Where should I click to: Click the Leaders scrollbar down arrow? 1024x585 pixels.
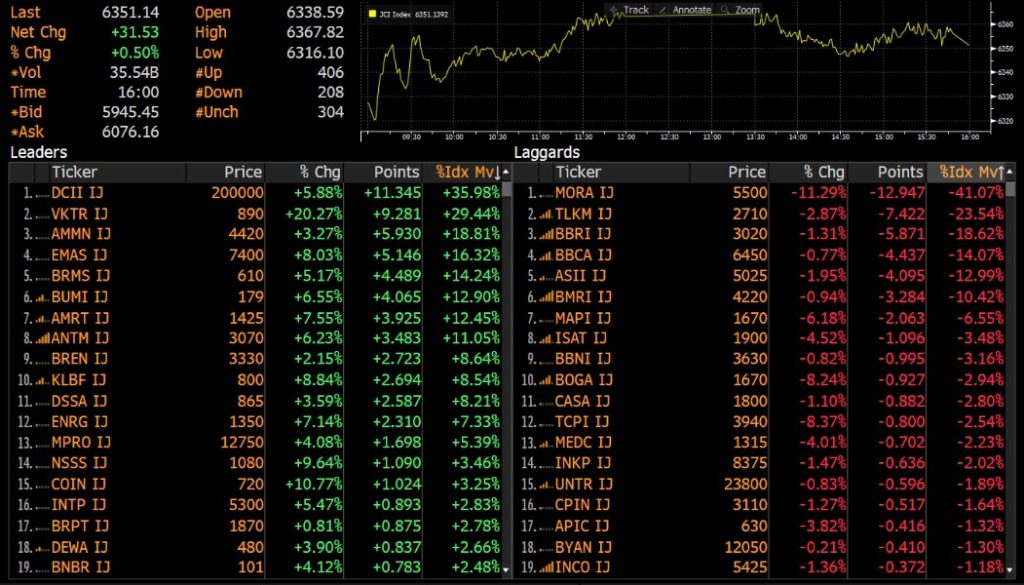click(506, 569)
